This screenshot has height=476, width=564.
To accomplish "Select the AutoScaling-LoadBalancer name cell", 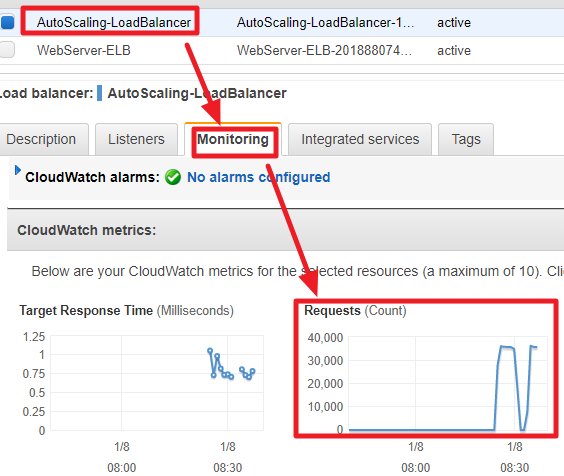I will [x=114, y=22].
